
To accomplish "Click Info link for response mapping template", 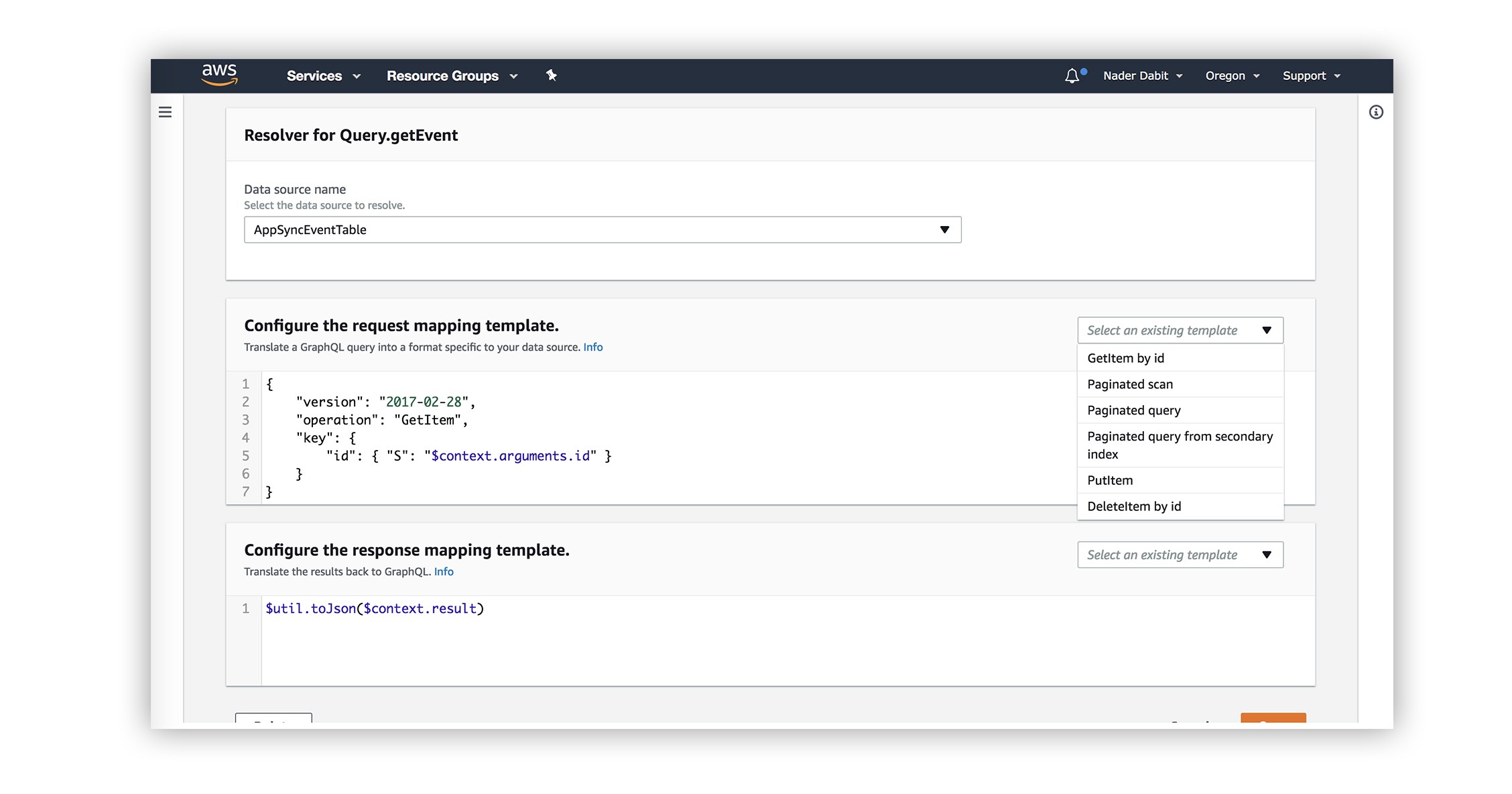I will [x=444, y=571].
